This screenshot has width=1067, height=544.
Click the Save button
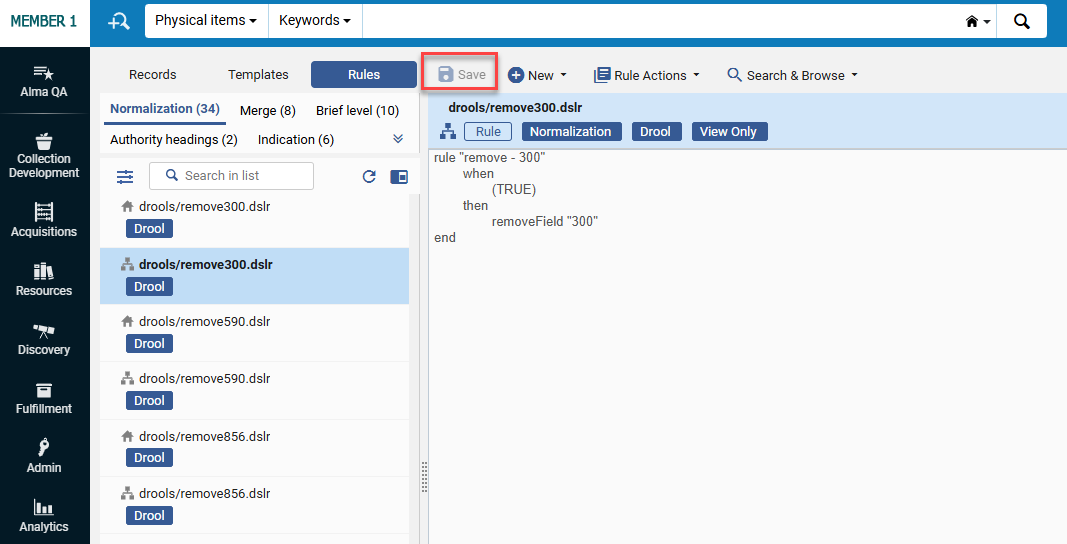461,75
